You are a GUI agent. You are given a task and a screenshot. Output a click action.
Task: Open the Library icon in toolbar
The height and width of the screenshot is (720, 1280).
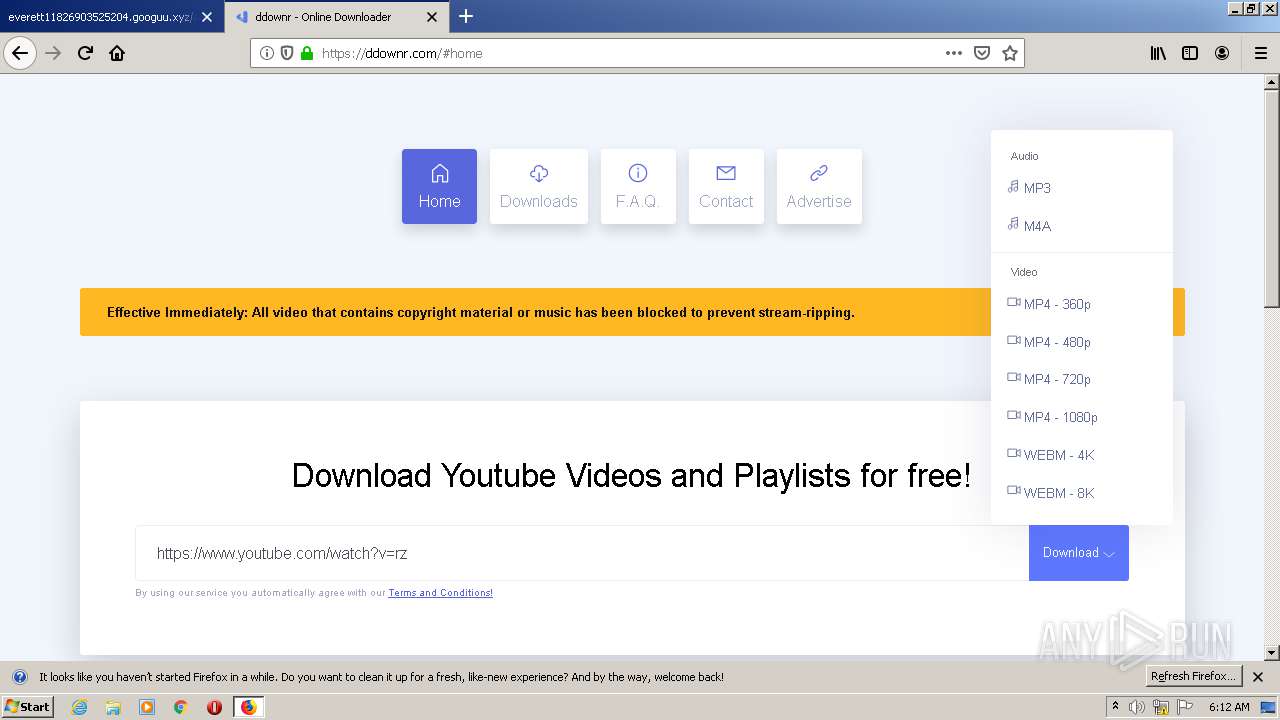click(1158, 53)
